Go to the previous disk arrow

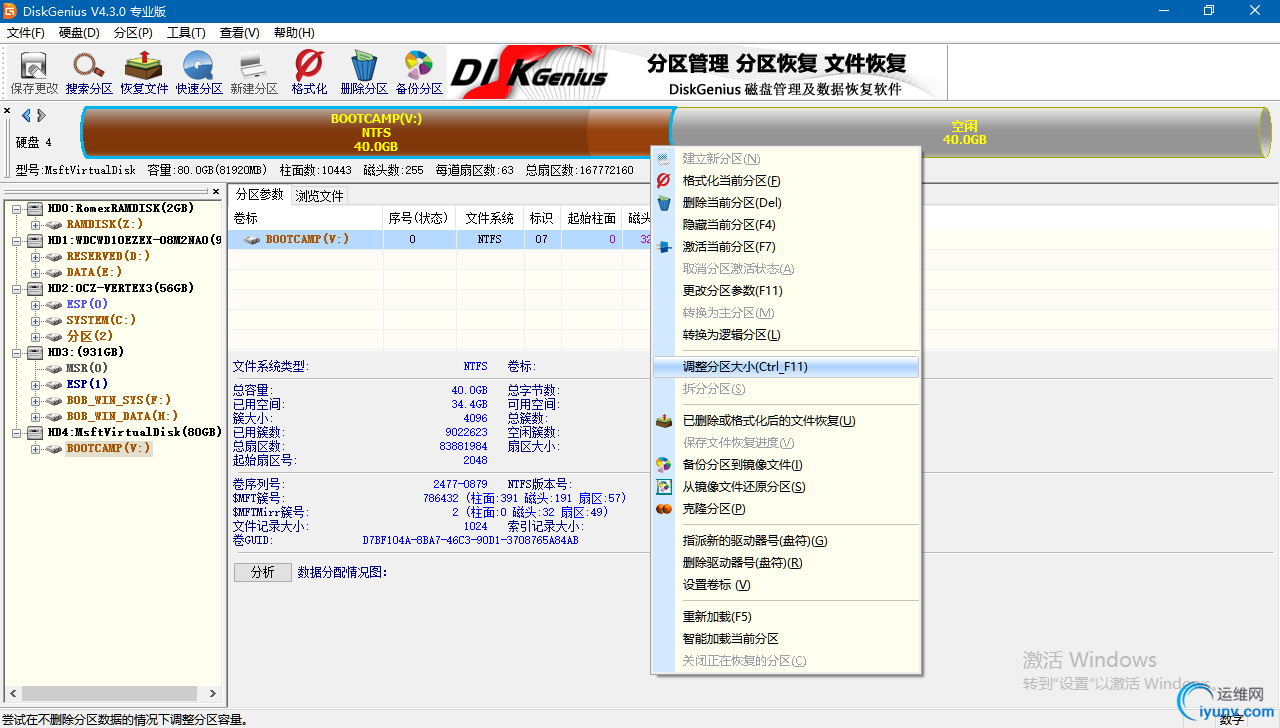pyautogui.click(x=26, y=115)
